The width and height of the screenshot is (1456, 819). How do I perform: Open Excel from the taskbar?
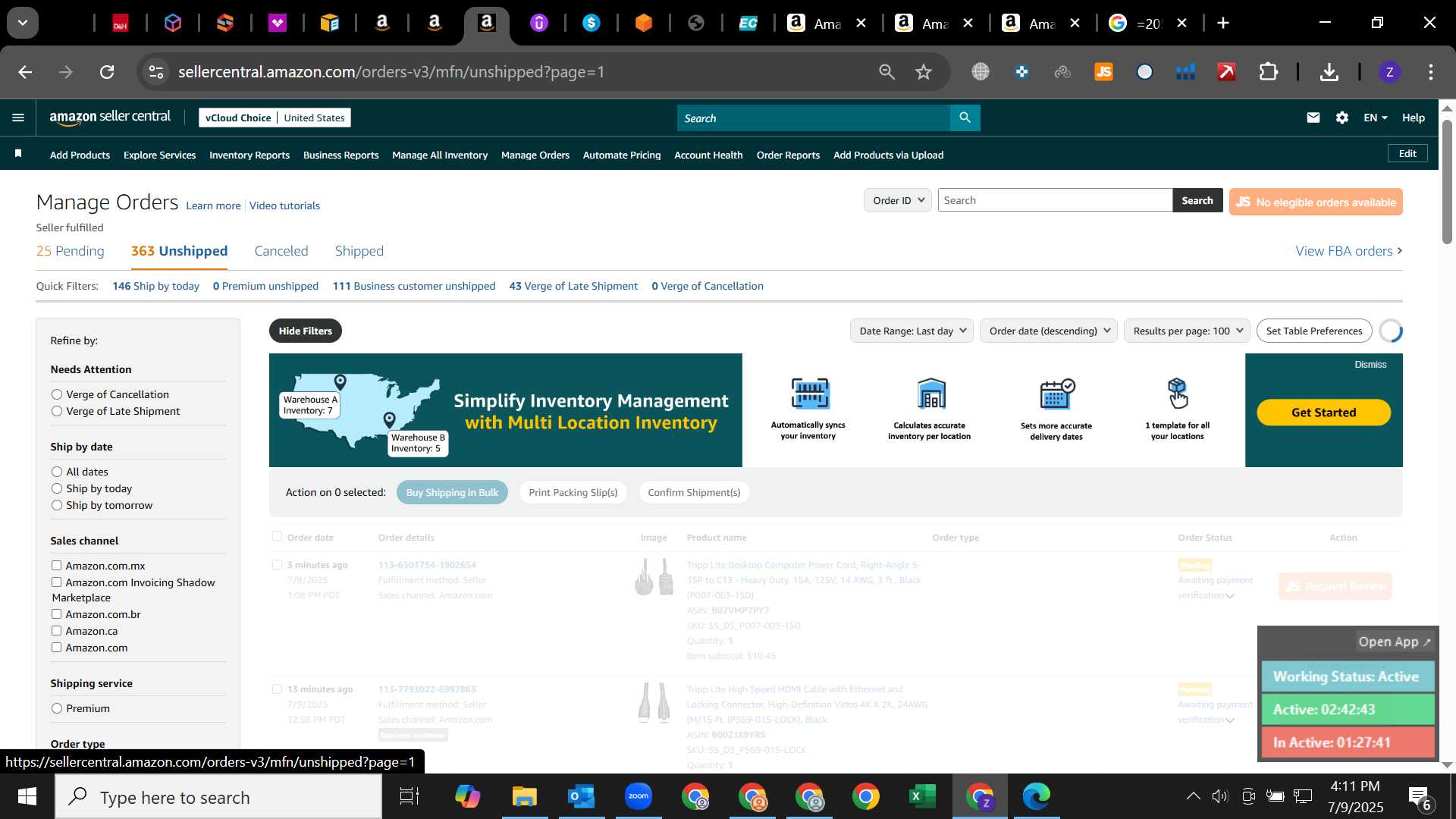(922, 796)
